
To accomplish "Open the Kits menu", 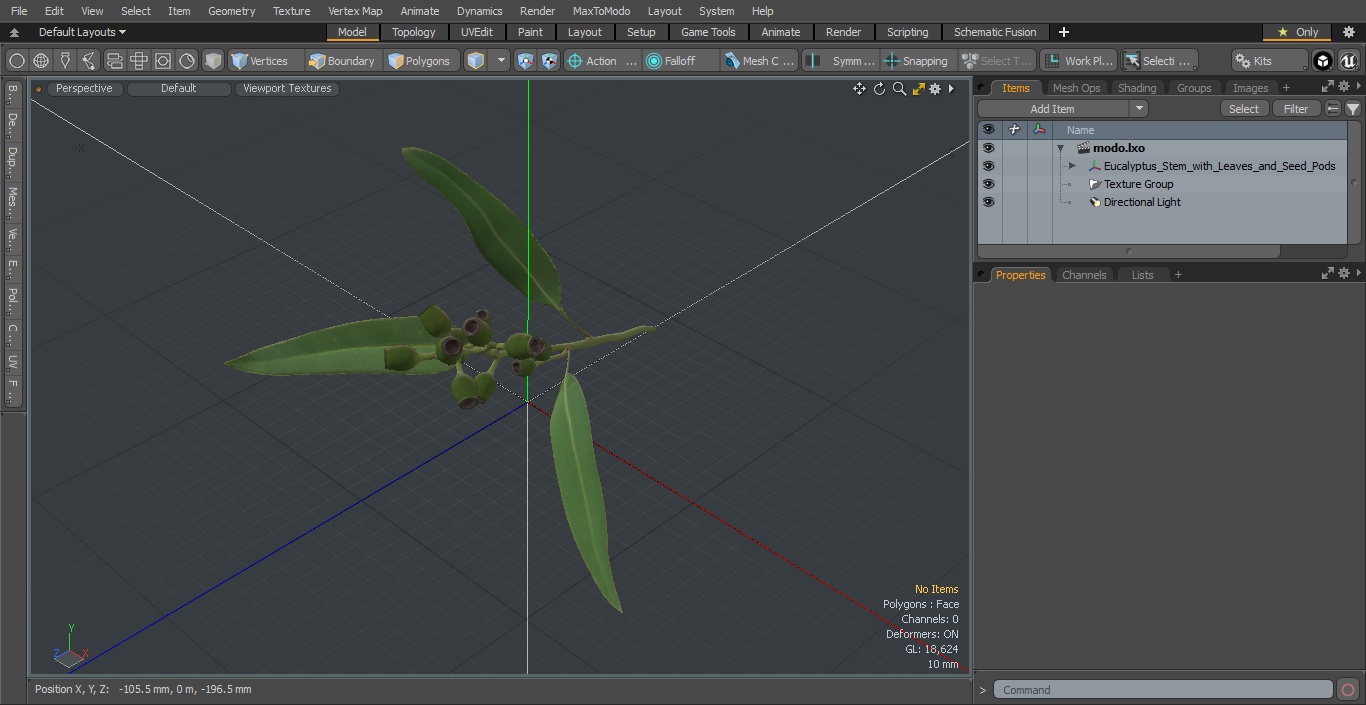I will coord(1269,61).
